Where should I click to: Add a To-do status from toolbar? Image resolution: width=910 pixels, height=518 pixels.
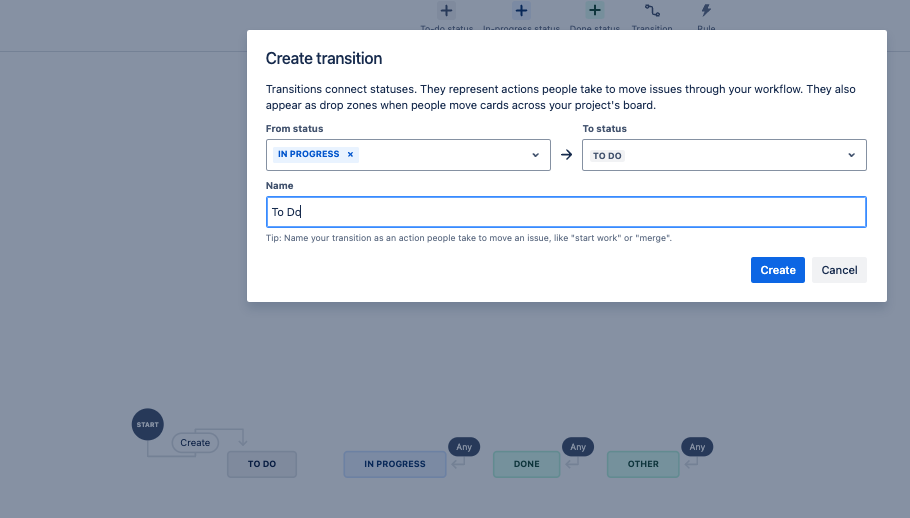coord(446,10)
